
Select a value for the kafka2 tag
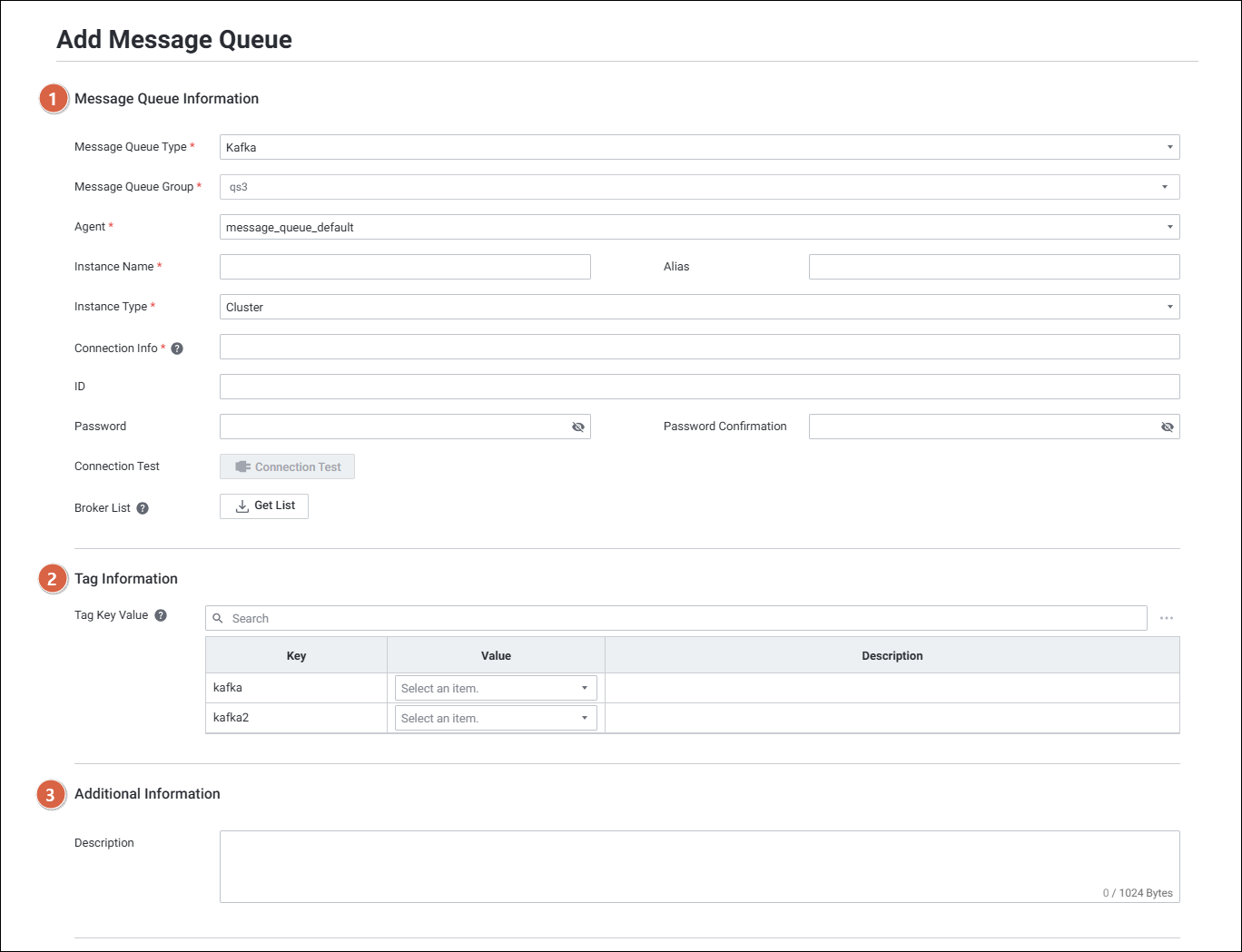click(496, 718)
